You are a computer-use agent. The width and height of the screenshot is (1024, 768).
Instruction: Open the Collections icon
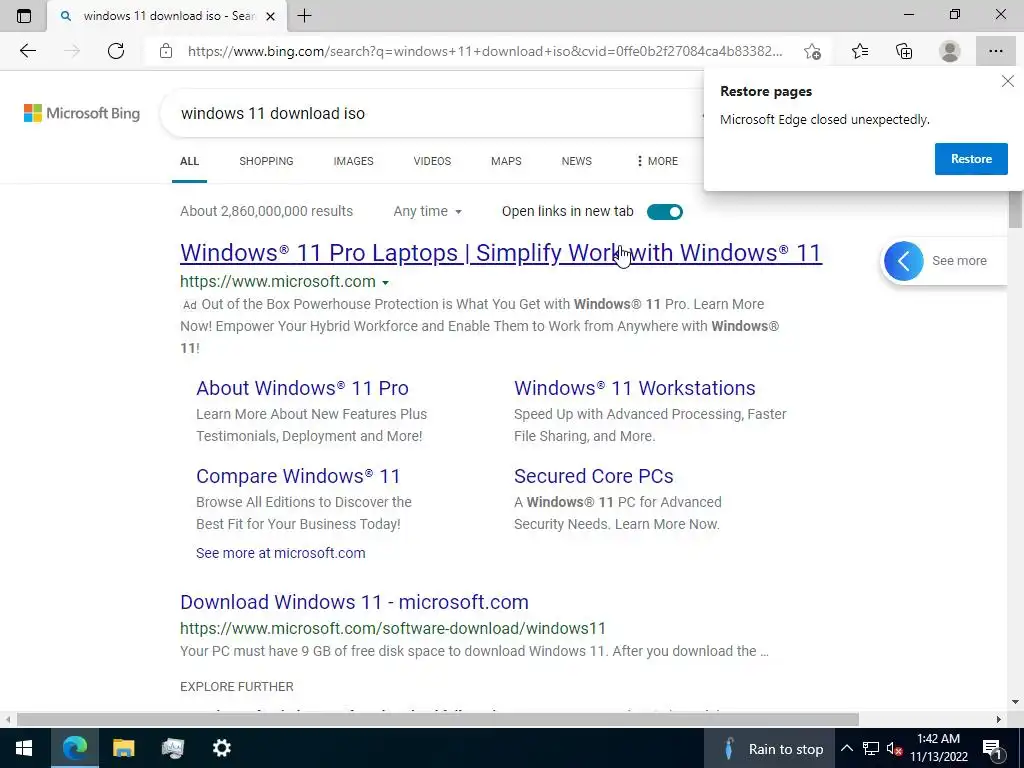[904, 51]
